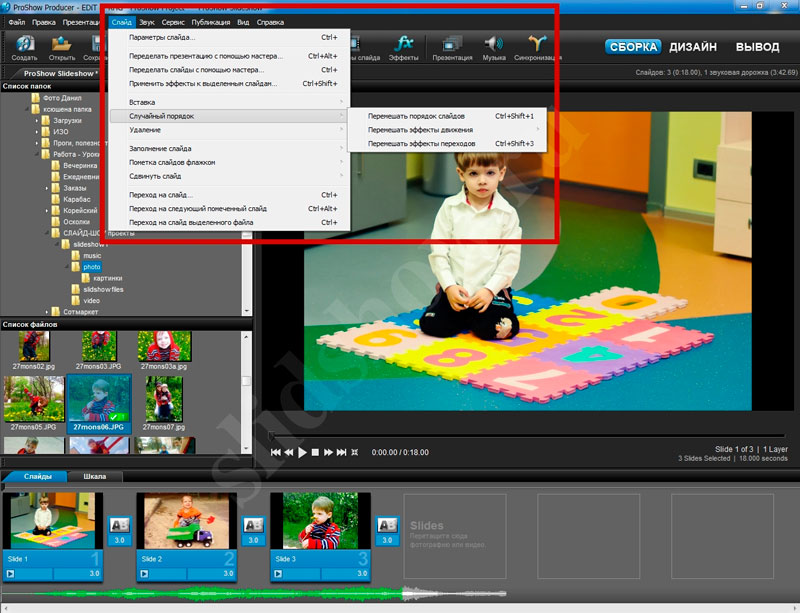Jump to first slide with skip-back control
This screenshot has height=613, width=800.
coord(276,452)
